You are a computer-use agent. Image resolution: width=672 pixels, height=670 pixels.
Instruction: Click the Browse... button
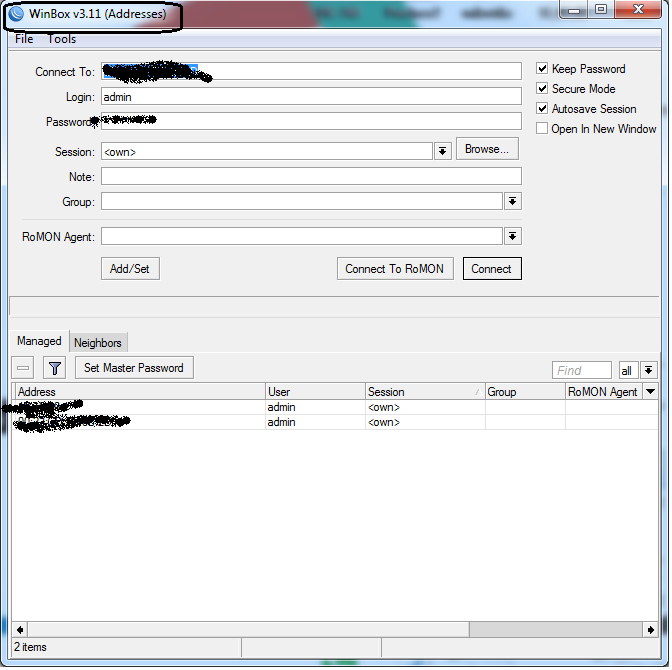pyautogui.click(x=488, y=149)
